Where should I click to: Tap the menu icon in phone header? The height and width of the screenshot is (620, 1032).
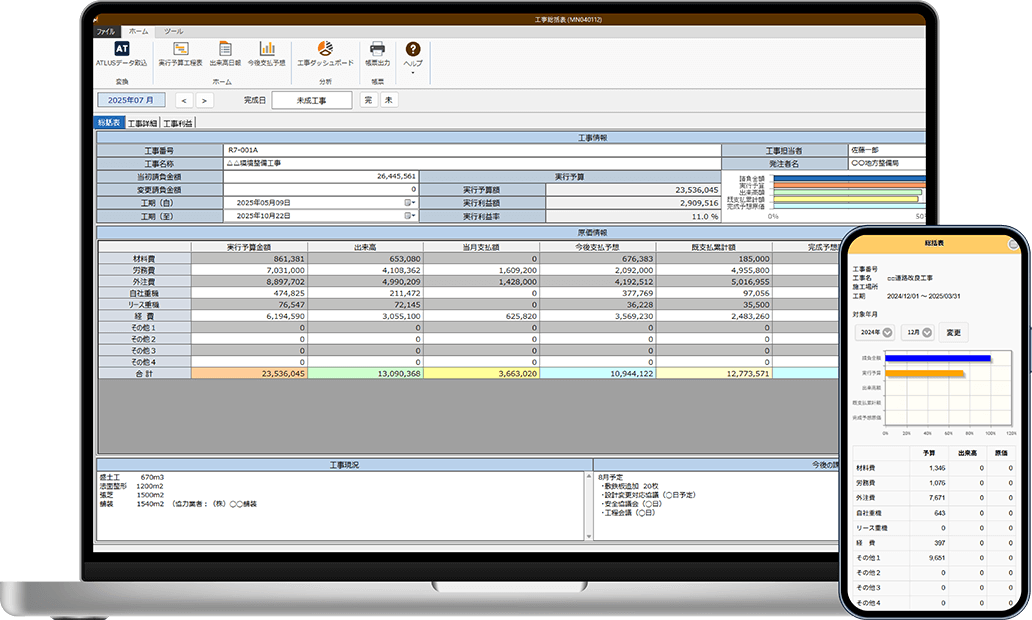tap(1013, 244)
